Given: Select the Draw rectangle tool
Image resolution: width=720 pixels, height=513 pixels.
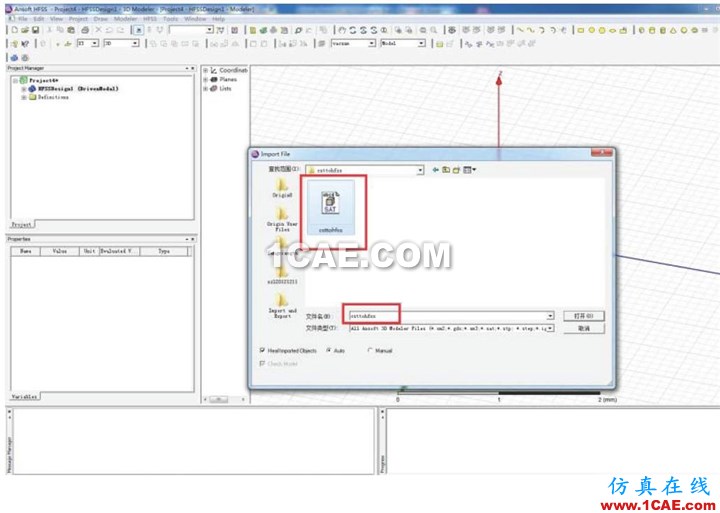Looking at the screenshot, I should coord(581,30).
